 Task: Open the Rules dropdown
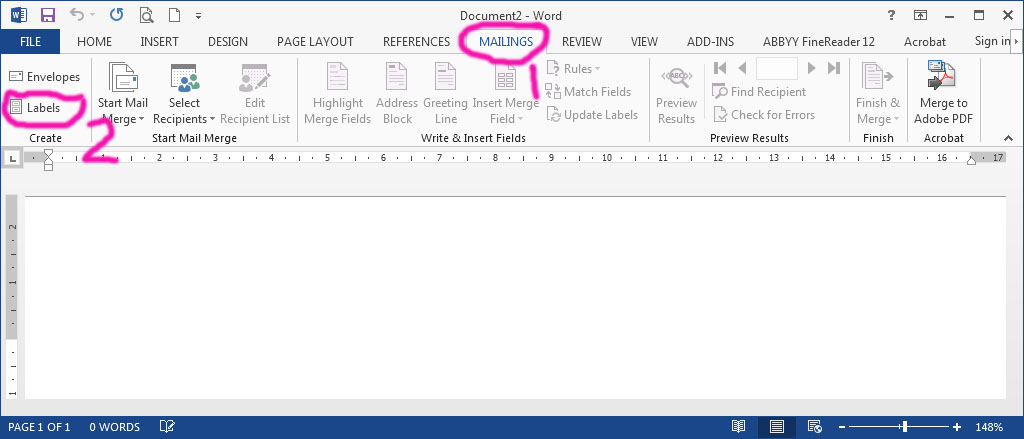tap(573, 69)
